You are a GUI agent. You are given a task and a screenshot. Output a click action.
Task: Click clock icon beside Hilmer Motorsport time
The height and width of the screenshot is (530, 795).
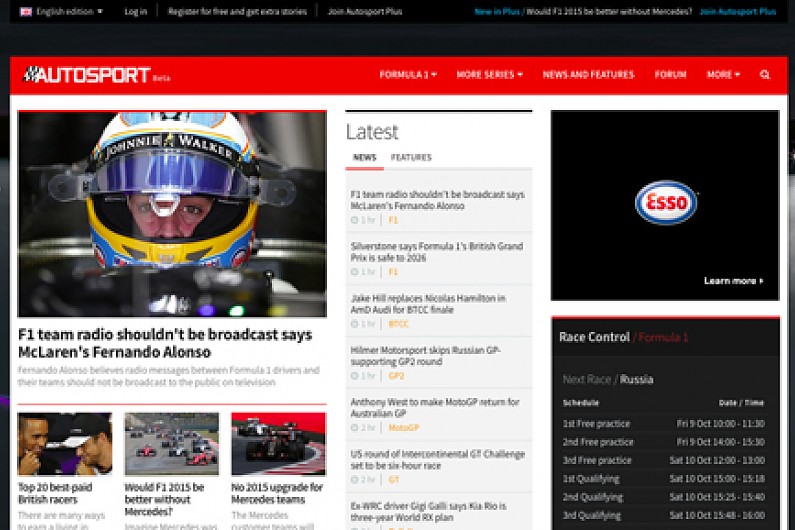point(354,376)
